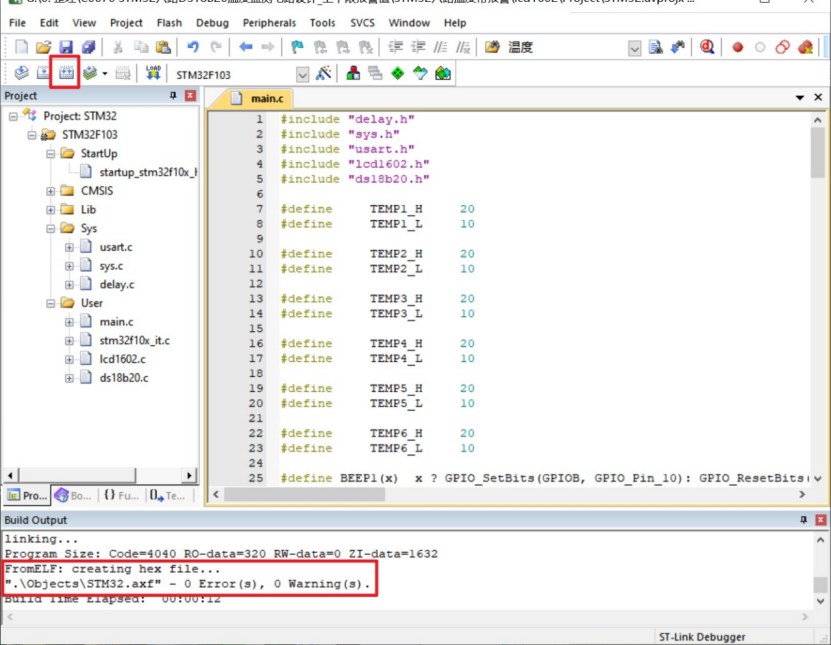Collapse the Sys folder
The width and height of the screenshot is (831, 645).
pyautogui.click(x=50, y=228)
